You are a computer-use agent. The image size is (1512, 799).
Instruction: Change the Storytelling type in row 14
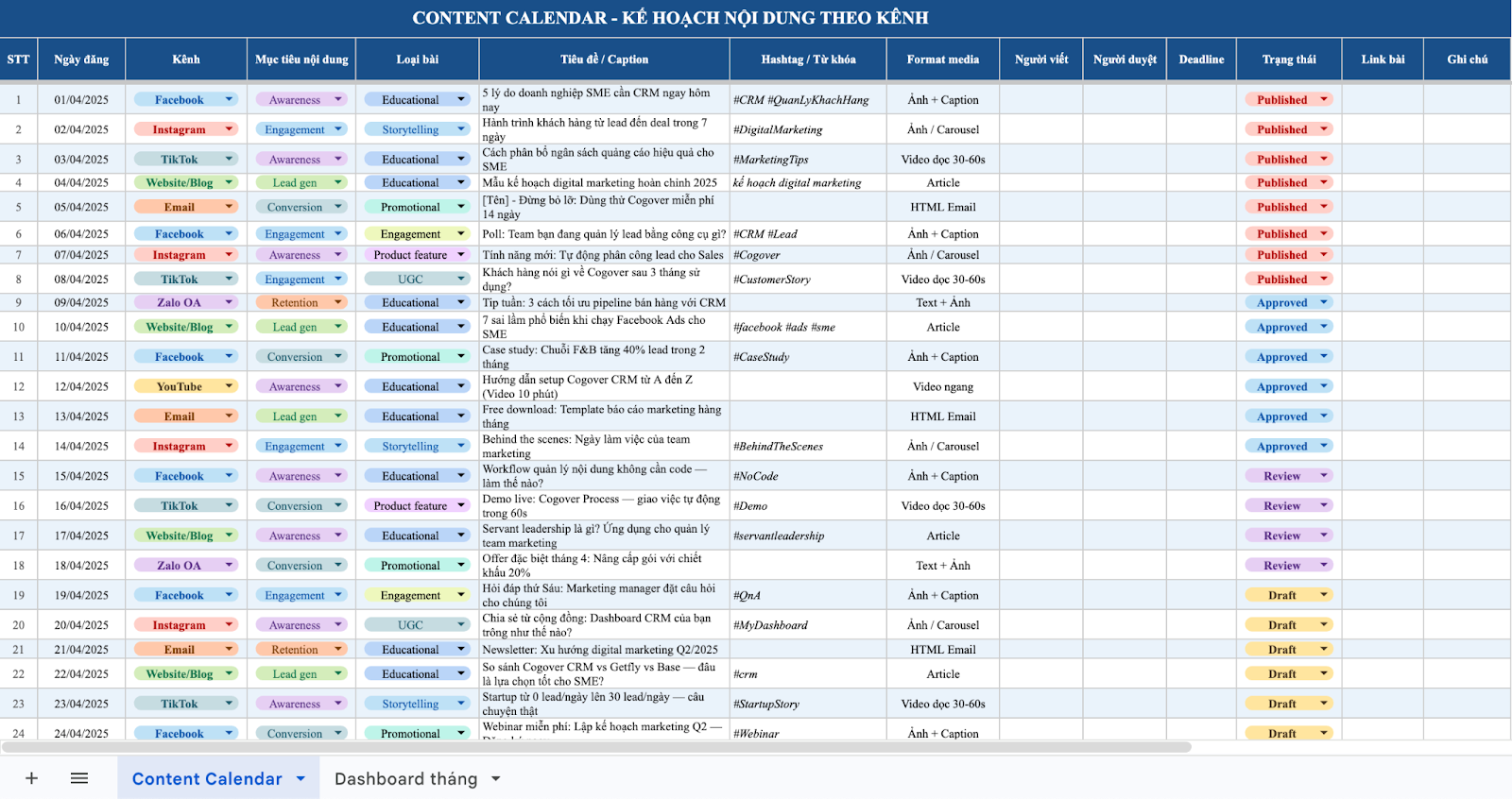(x=461, y=446)
